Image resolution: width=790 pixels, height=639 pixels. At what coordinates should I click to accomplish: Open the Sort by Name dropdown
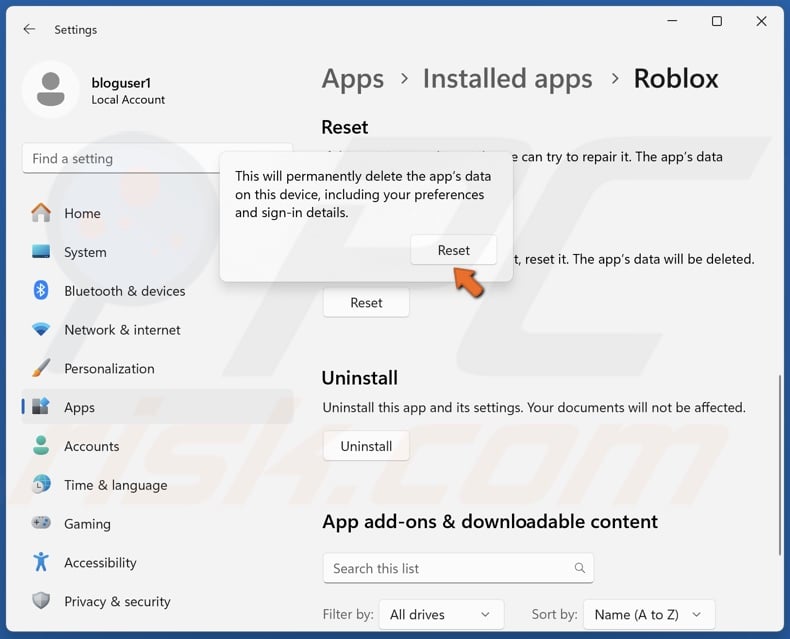click(x=648, y=614)
